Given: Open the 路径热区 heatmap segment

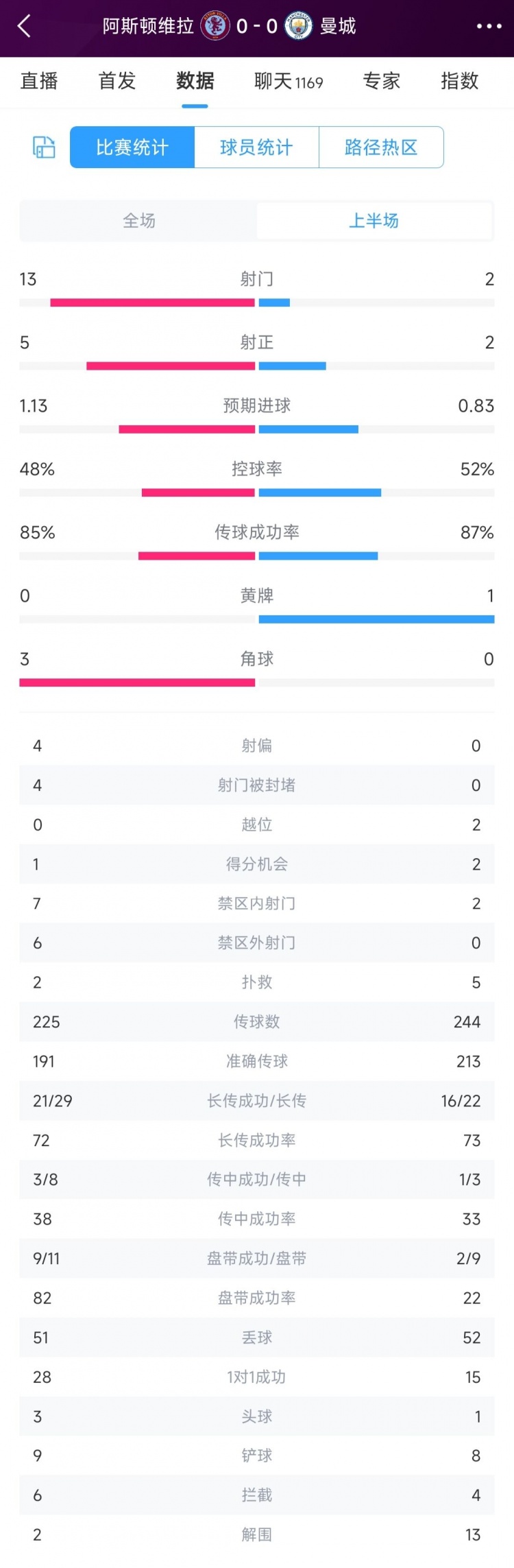Looking at the screenshot, I should 382,147.
